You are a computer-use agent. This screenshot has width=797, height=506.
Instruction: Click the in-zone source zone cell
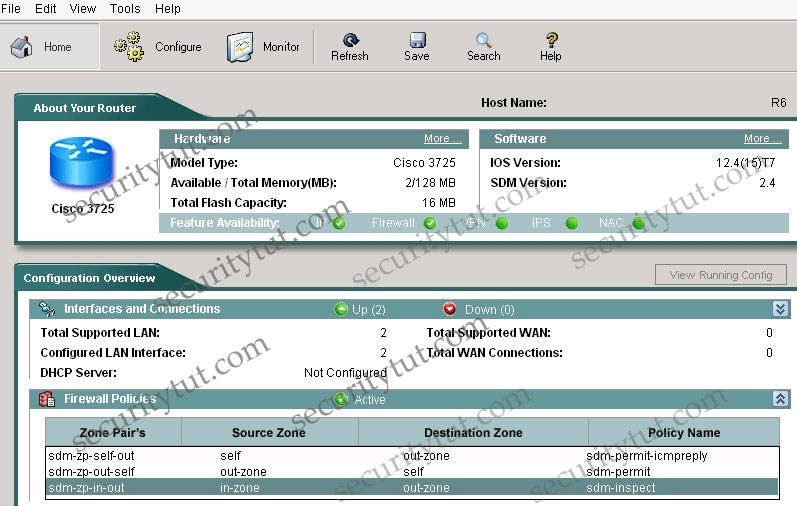[240, 488]
